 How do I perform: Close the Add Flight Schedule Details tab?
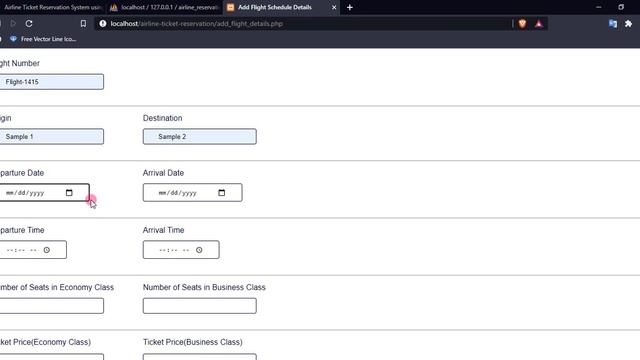coord(334,7)
